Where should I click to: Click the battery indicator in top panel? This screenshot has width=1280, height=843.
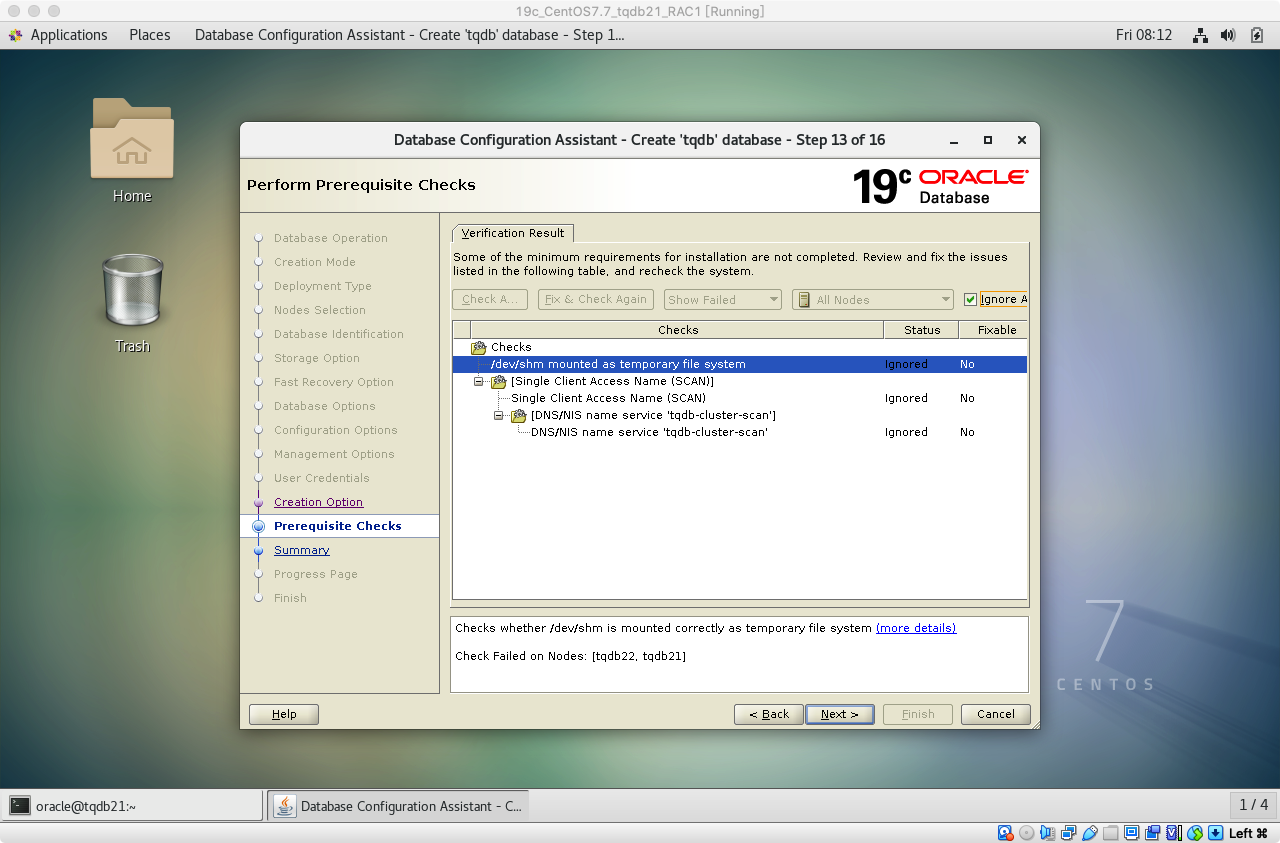[x=1257, y=35]
